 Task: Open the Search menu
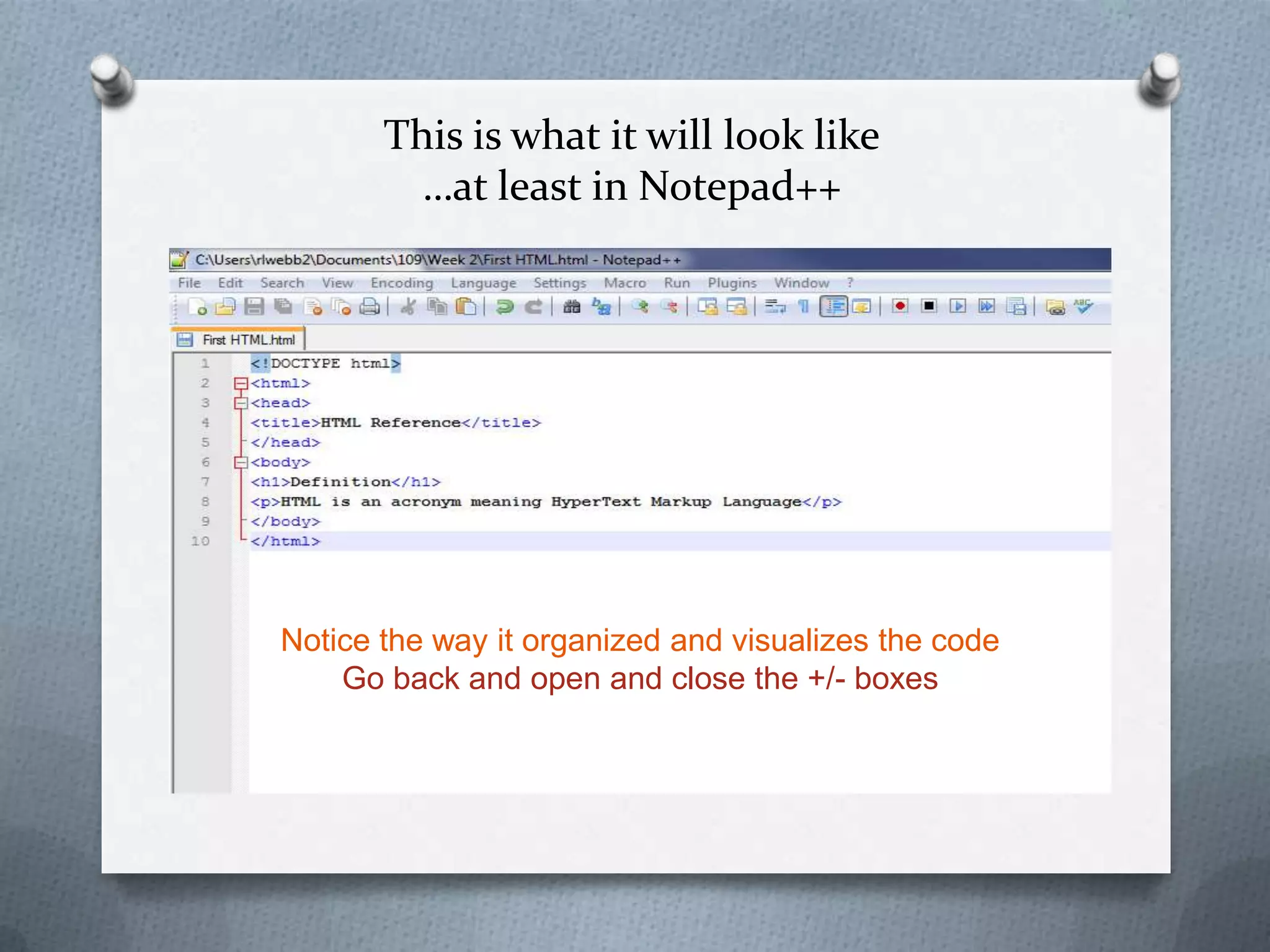pos(282,283)
